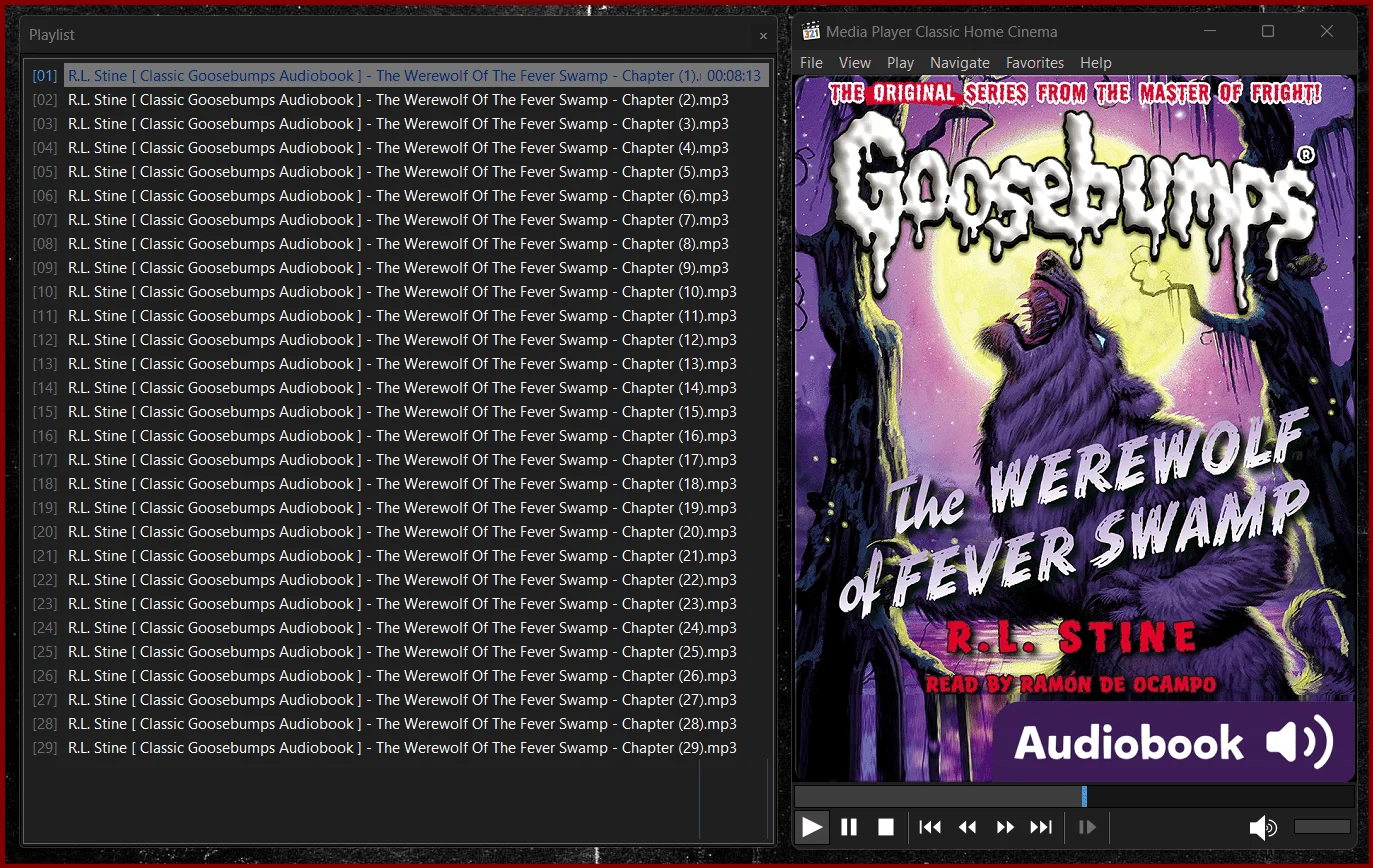Screen dimensions: 1373x868
Task: Skip to the previous track
Action: (930, 827)
